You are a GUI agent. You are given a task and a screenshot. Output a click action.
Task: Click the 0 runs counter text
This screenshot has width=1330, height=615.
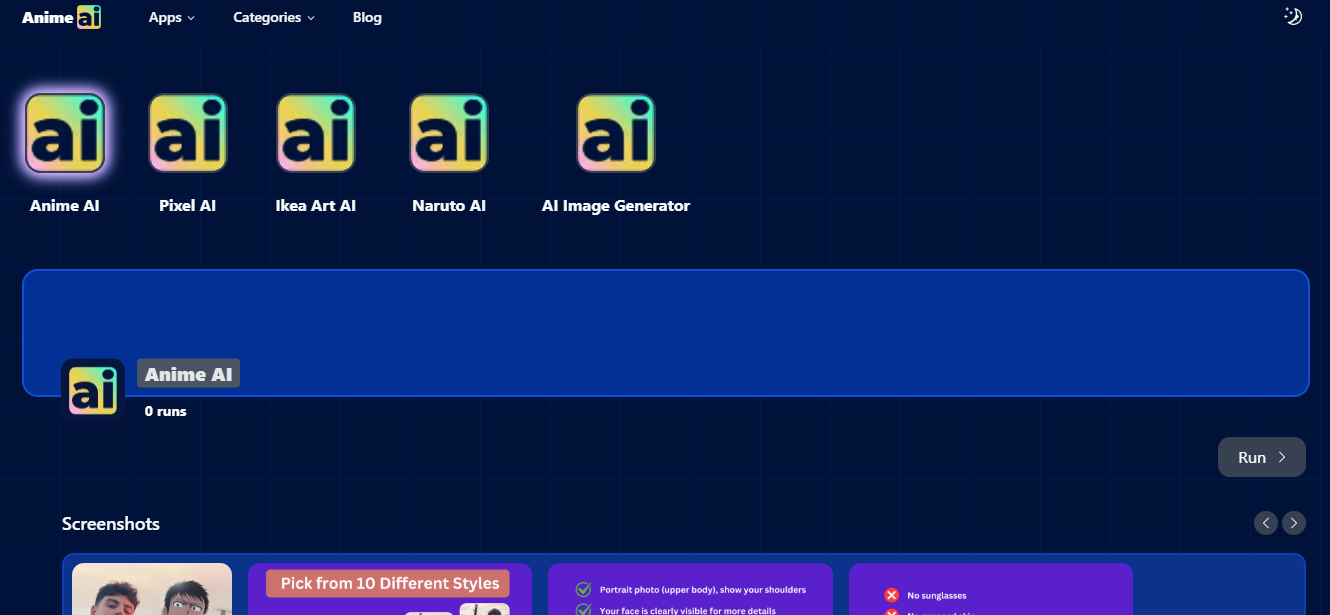click(x=165, y=411)
